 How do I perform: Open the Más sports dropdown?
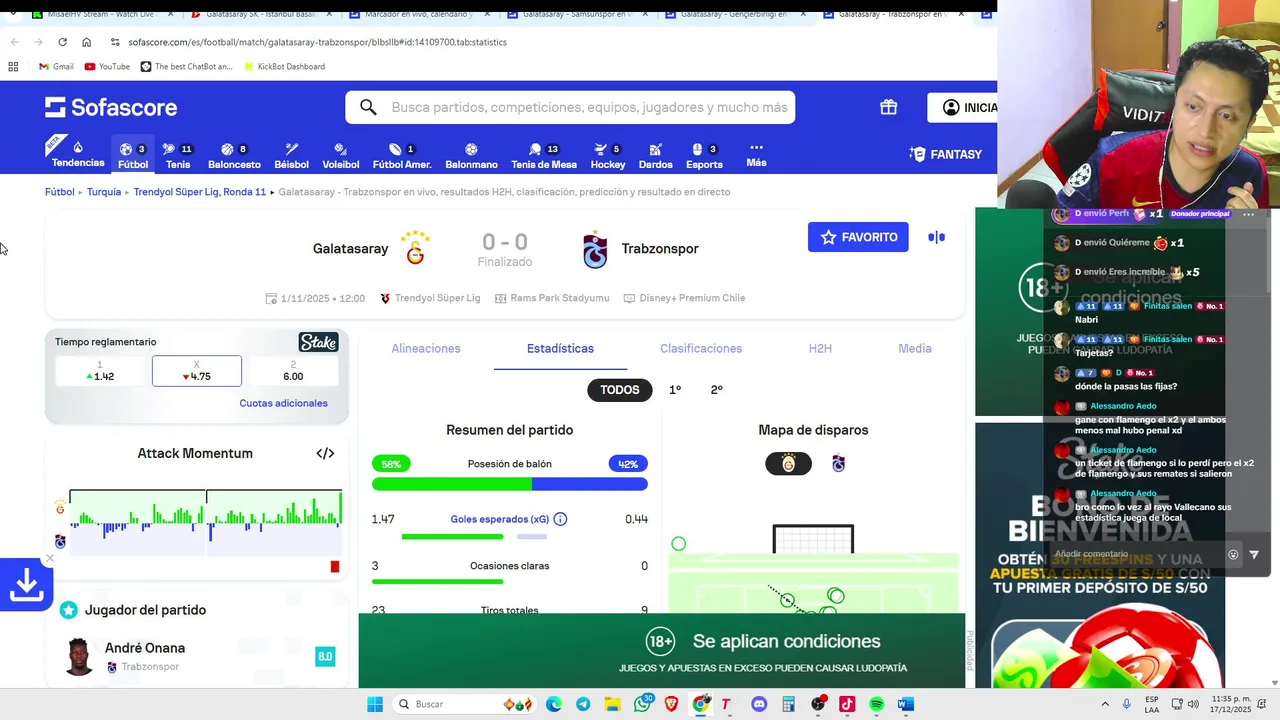pyautogui.click(x=756, y=154)
